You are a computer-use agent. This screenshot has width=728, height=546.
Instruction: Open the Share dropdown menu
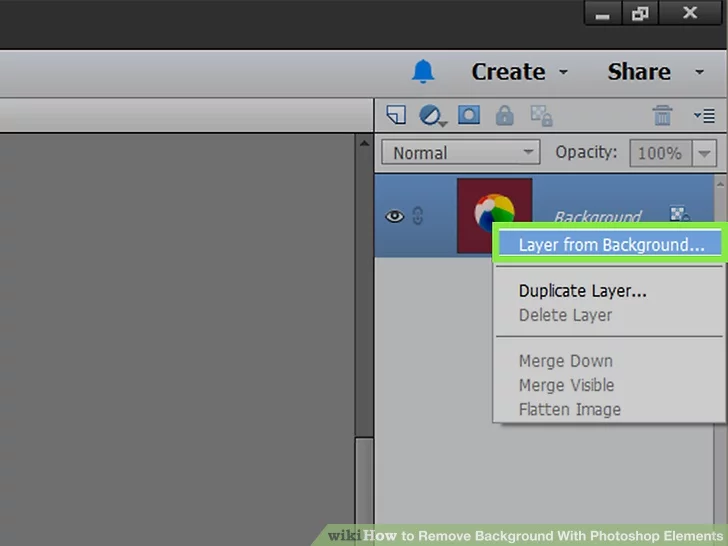point(656,72)
